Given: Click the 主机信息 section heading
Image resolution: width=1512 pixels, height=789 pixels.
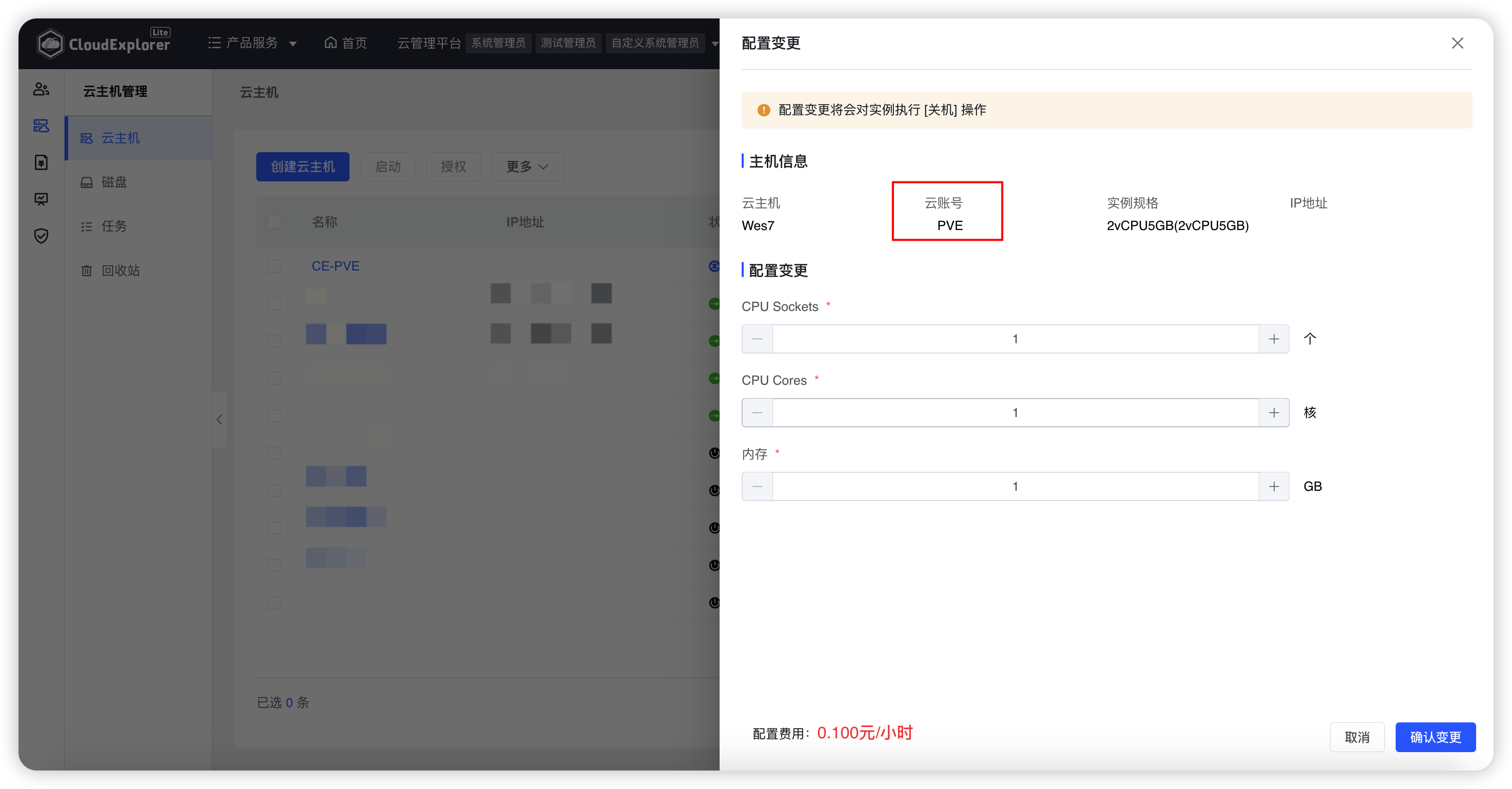Looking at the screenshot, I should (x=779, y=161).
